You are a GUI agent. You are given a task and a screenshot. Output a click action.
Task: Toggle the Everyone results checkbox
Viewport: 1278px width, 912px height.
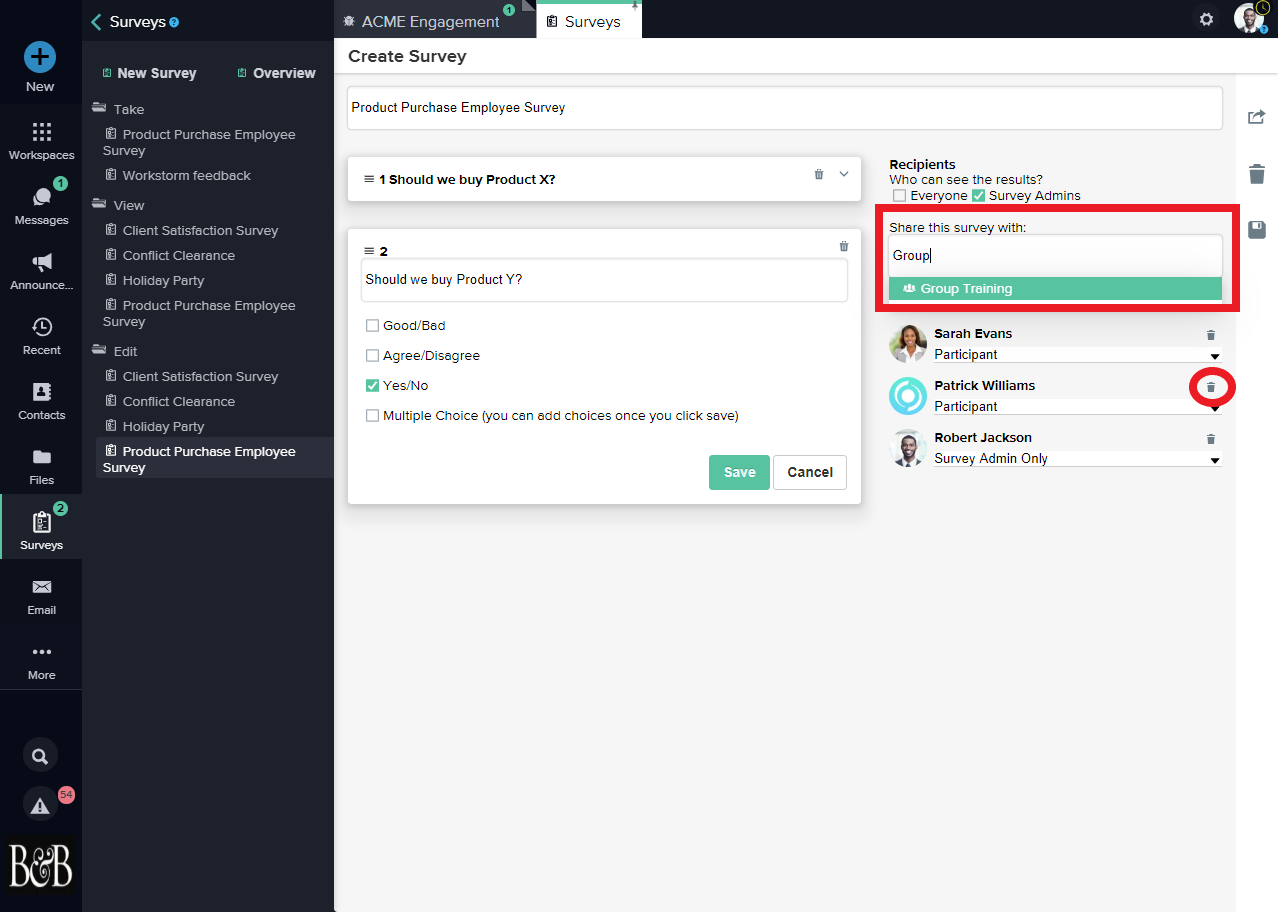pos(900,196)
